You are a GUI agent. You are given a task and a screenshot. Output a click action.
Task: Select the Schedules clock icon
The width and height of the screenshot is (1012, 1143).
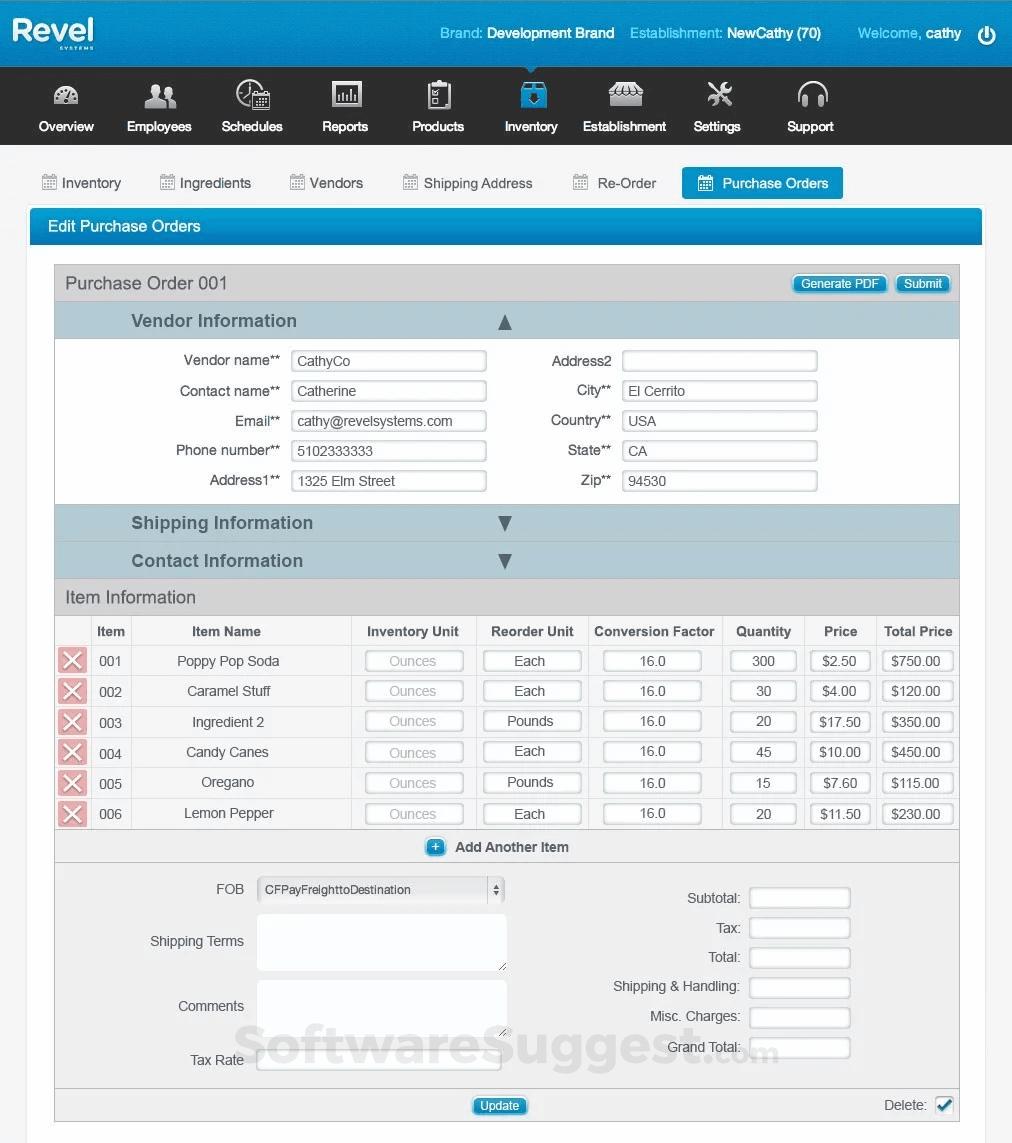coord(252,97)
